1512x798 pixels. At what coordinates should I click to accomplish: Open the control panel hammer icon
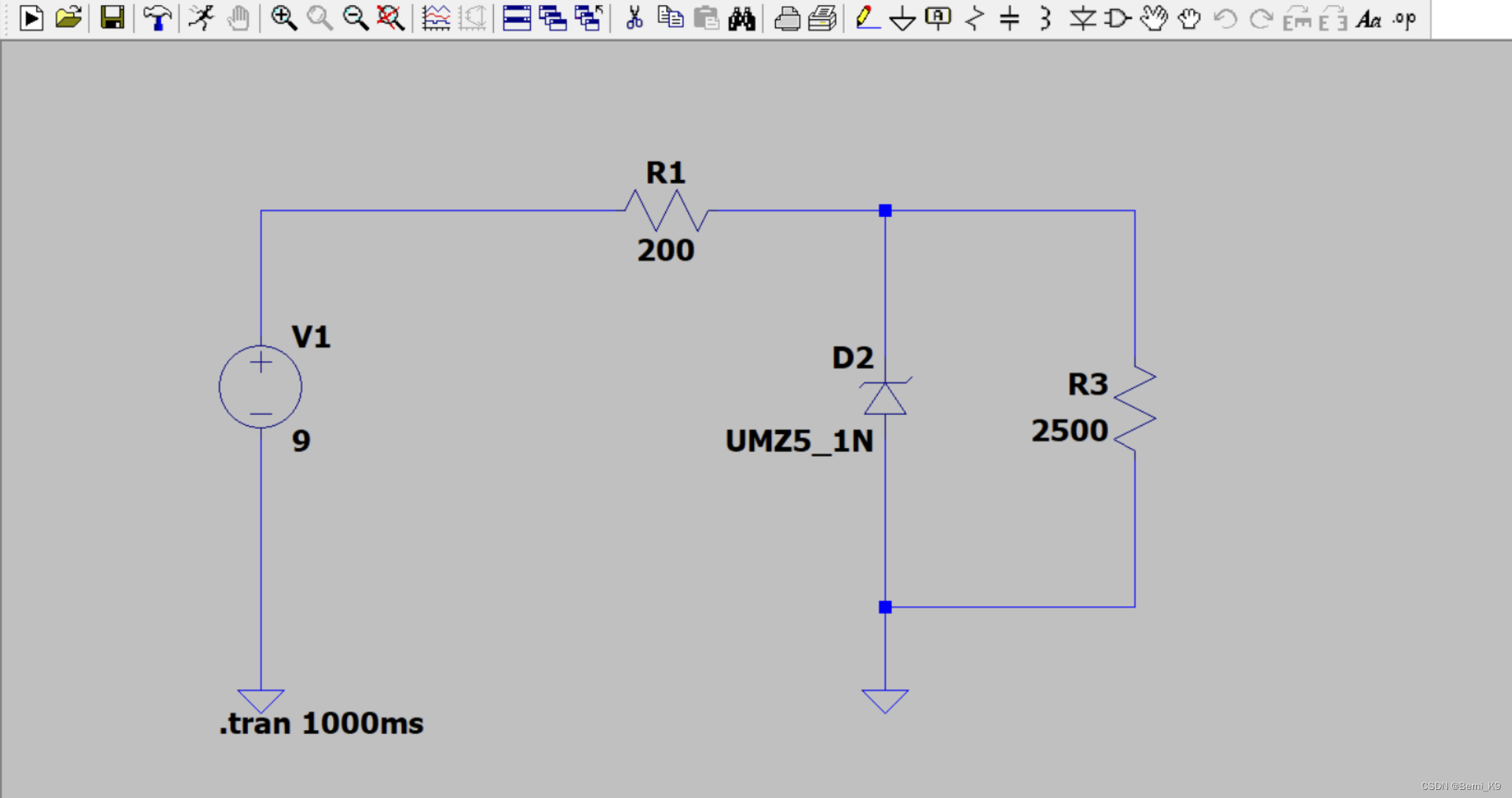click(x=157, y=18)
